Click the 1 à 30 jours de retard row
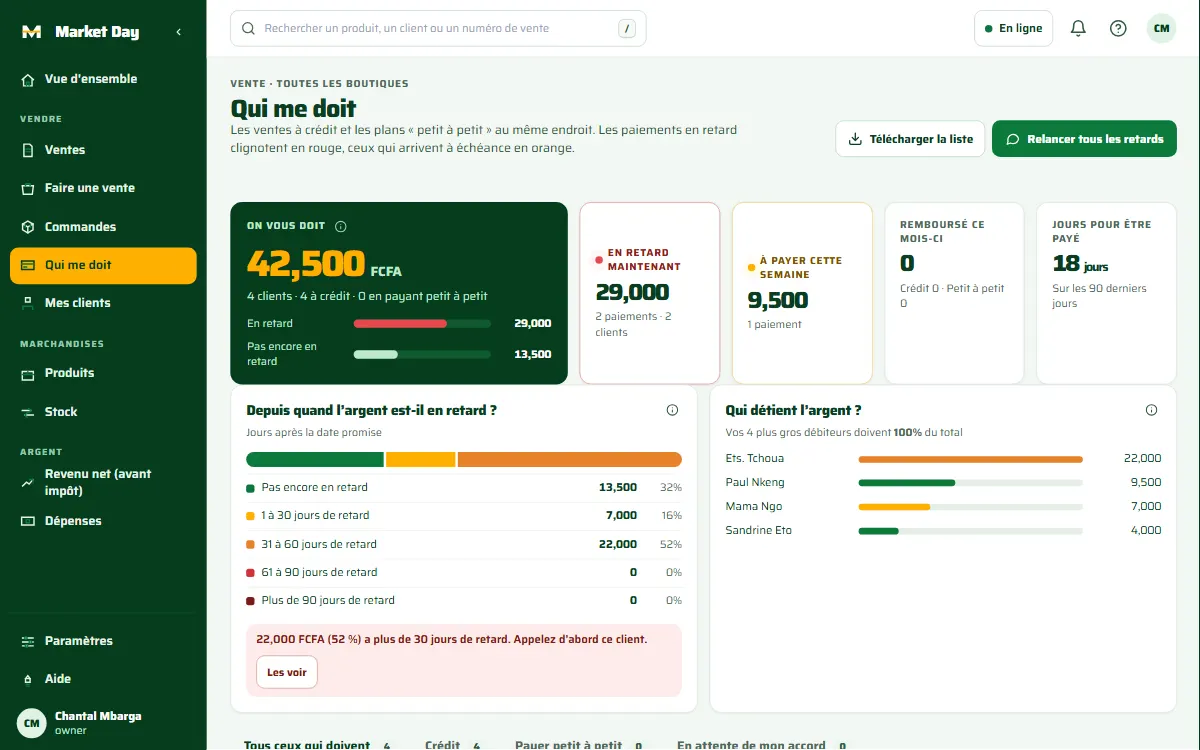Viewport: 1200px width, 750px height. click(x=464, y=516)
